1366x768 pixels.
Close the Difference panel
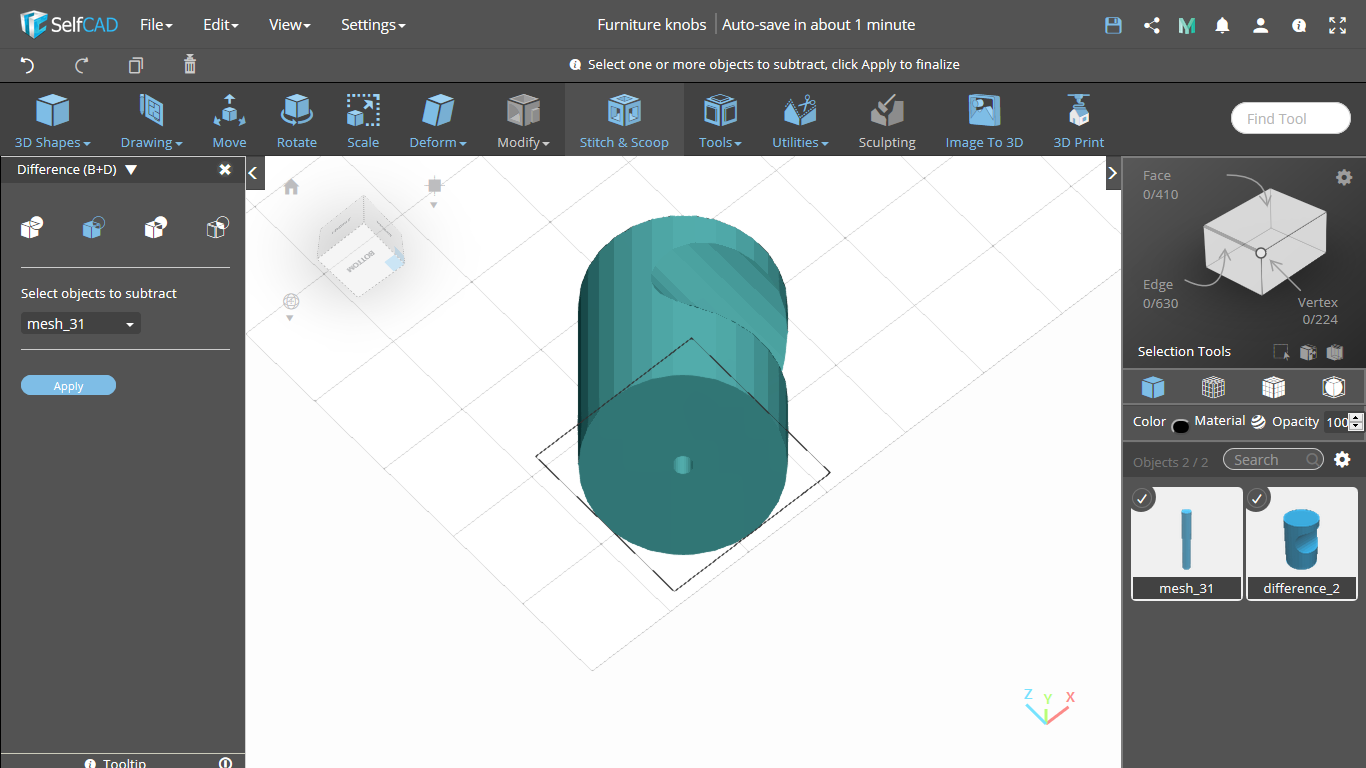tap(225, 170)
